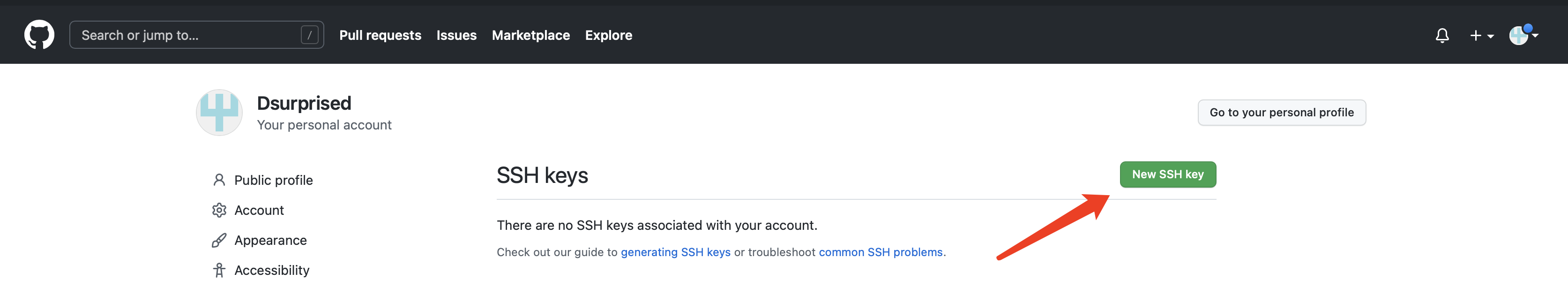
Task: Open the generating SSH keys guide link
Action: coord(675,252)
